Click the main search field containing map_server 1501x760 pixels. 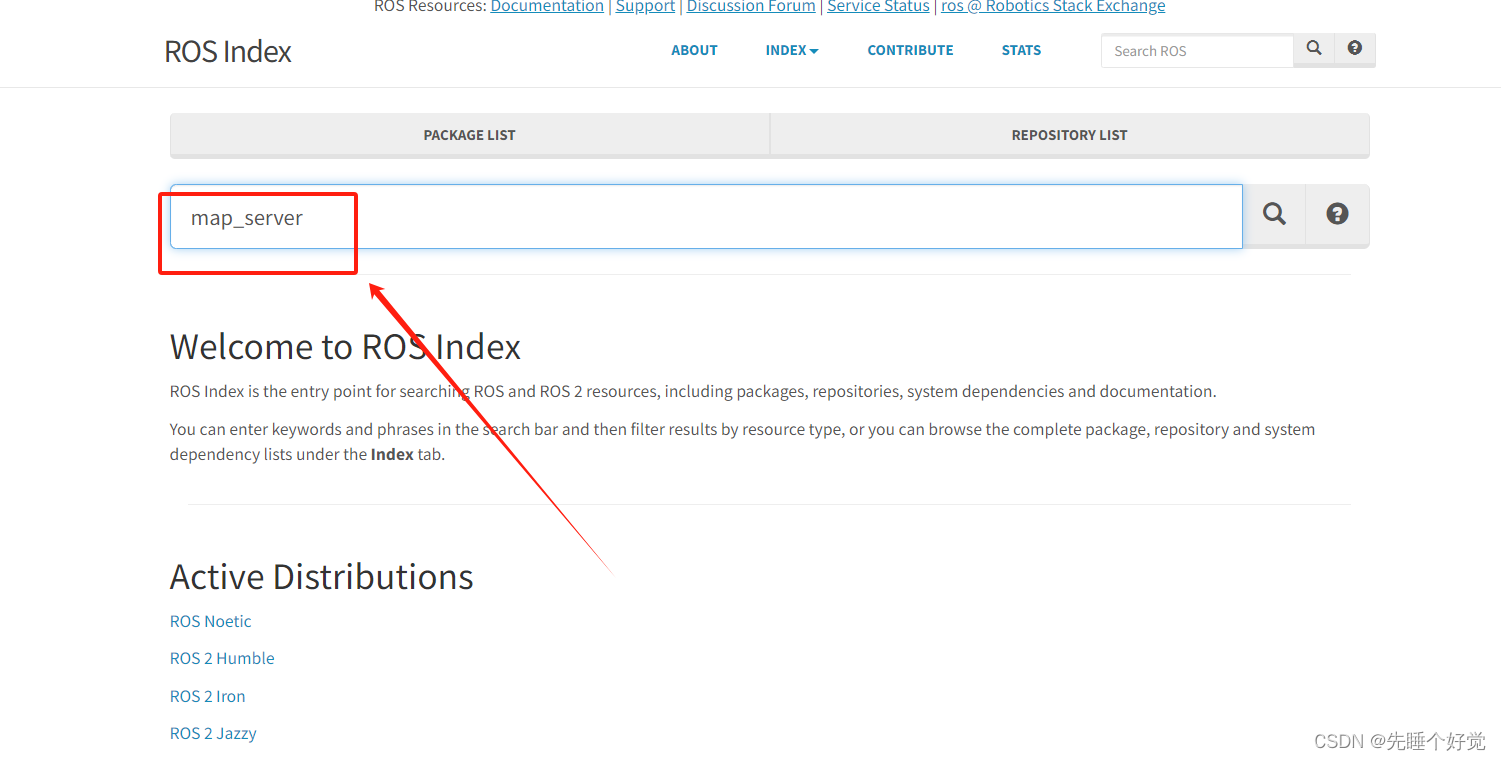(706, 216)
